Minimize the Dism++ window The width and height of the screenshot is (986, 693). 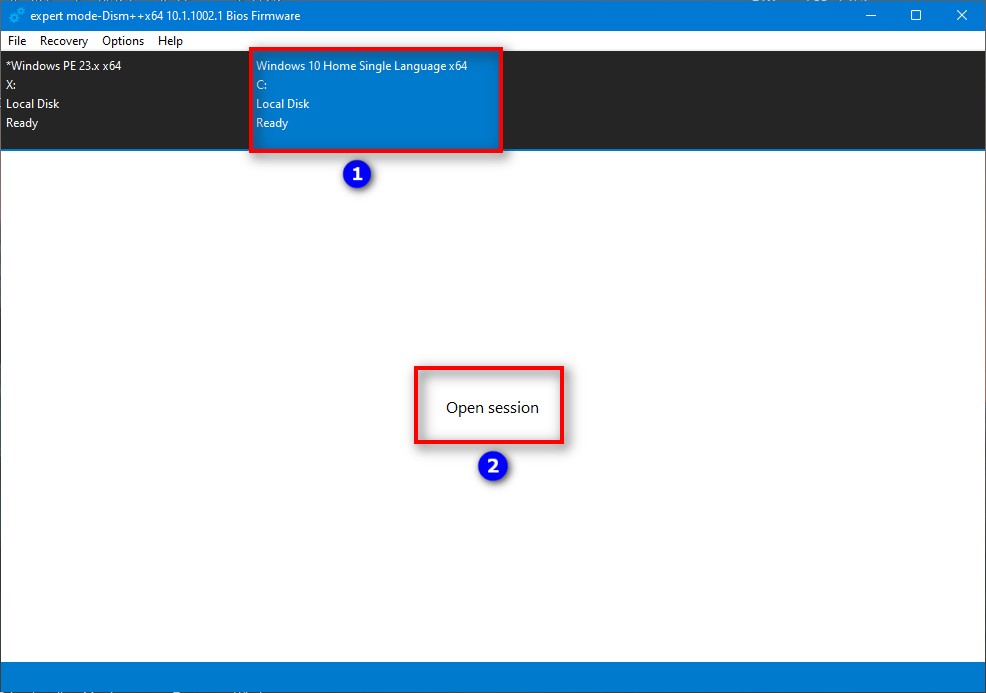click(x=869, y=15)
